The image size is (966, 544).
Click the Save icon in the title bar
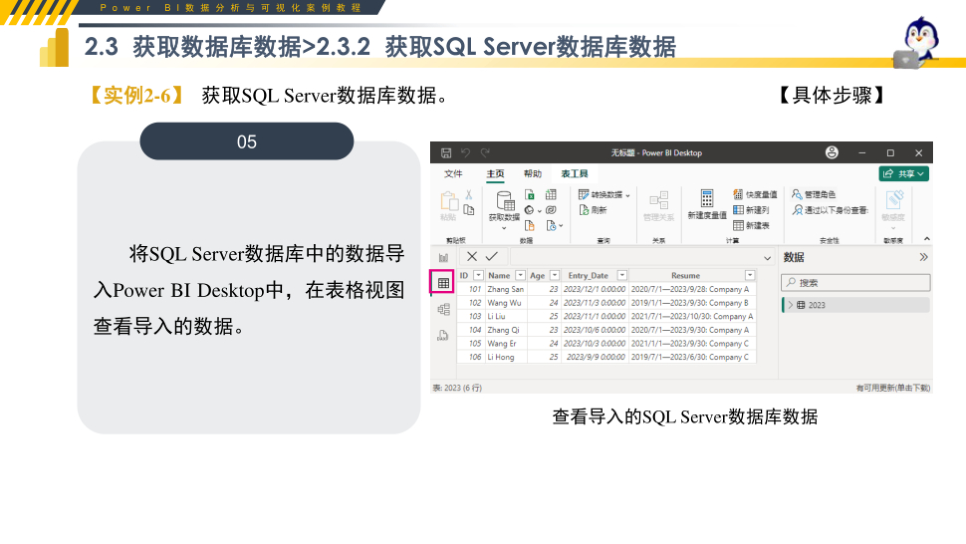click(445, 153)
